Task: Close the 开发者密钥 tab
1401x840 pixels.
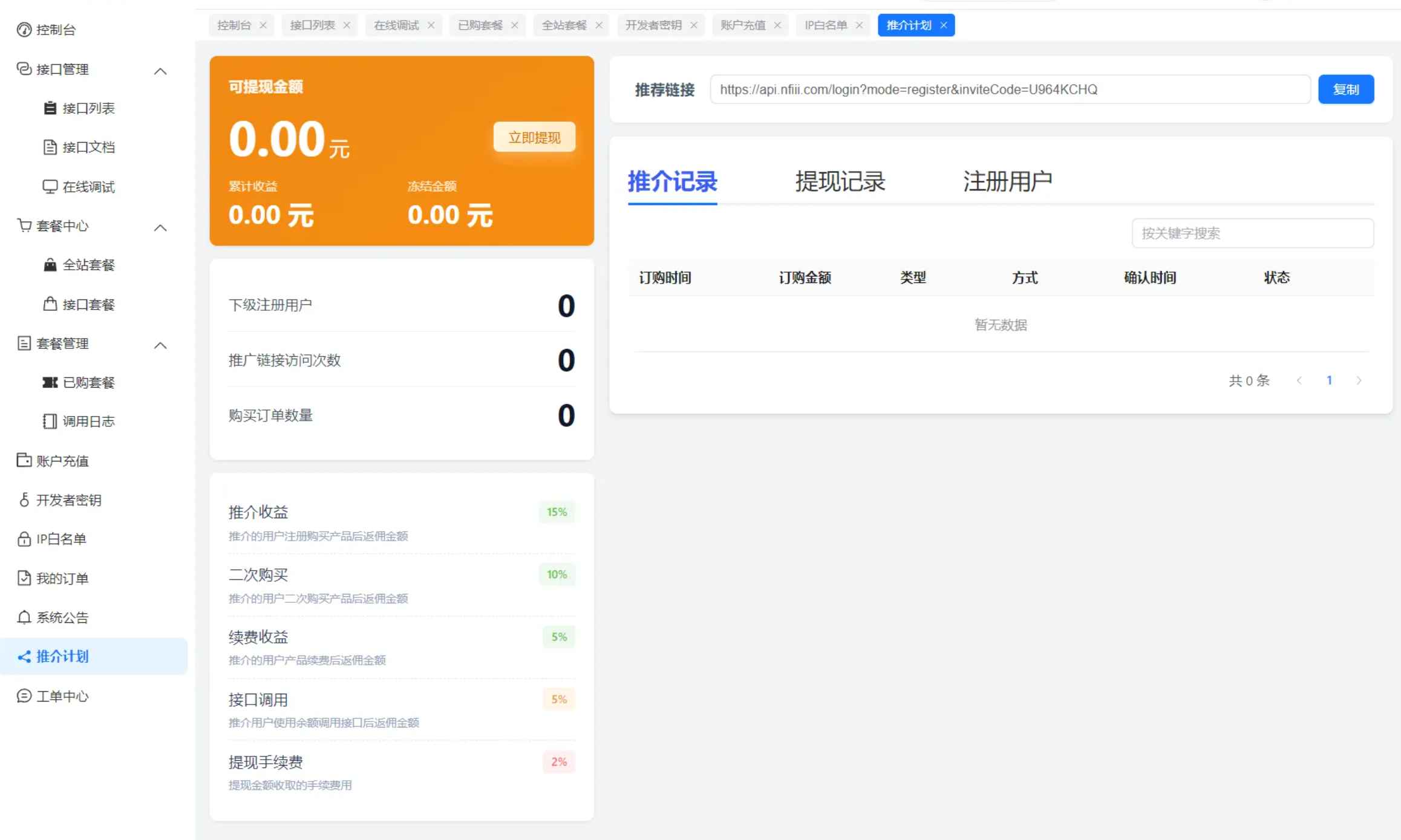Action: pos(694,25)
